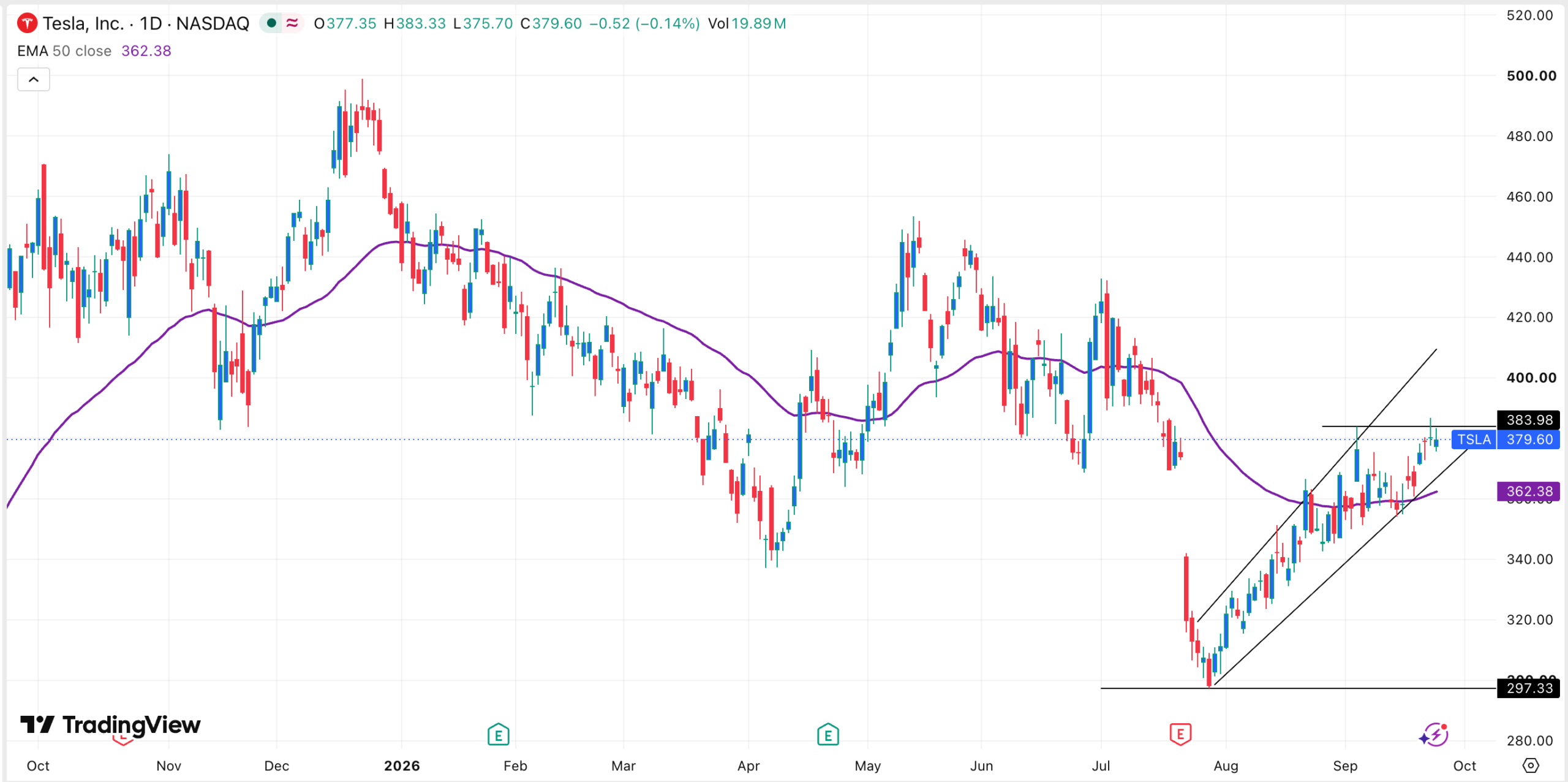Open chart settings gear beside time axis
Screen dimensions: 1568x782
(x=1531, y=765)
